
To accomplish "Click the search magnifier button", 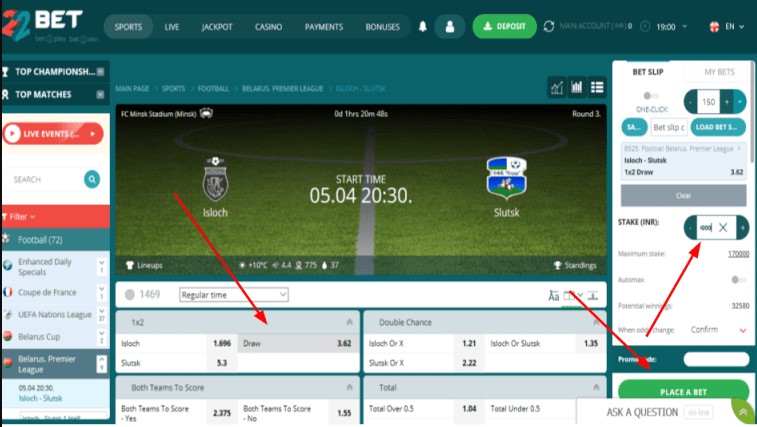I will tap(92, 179).
